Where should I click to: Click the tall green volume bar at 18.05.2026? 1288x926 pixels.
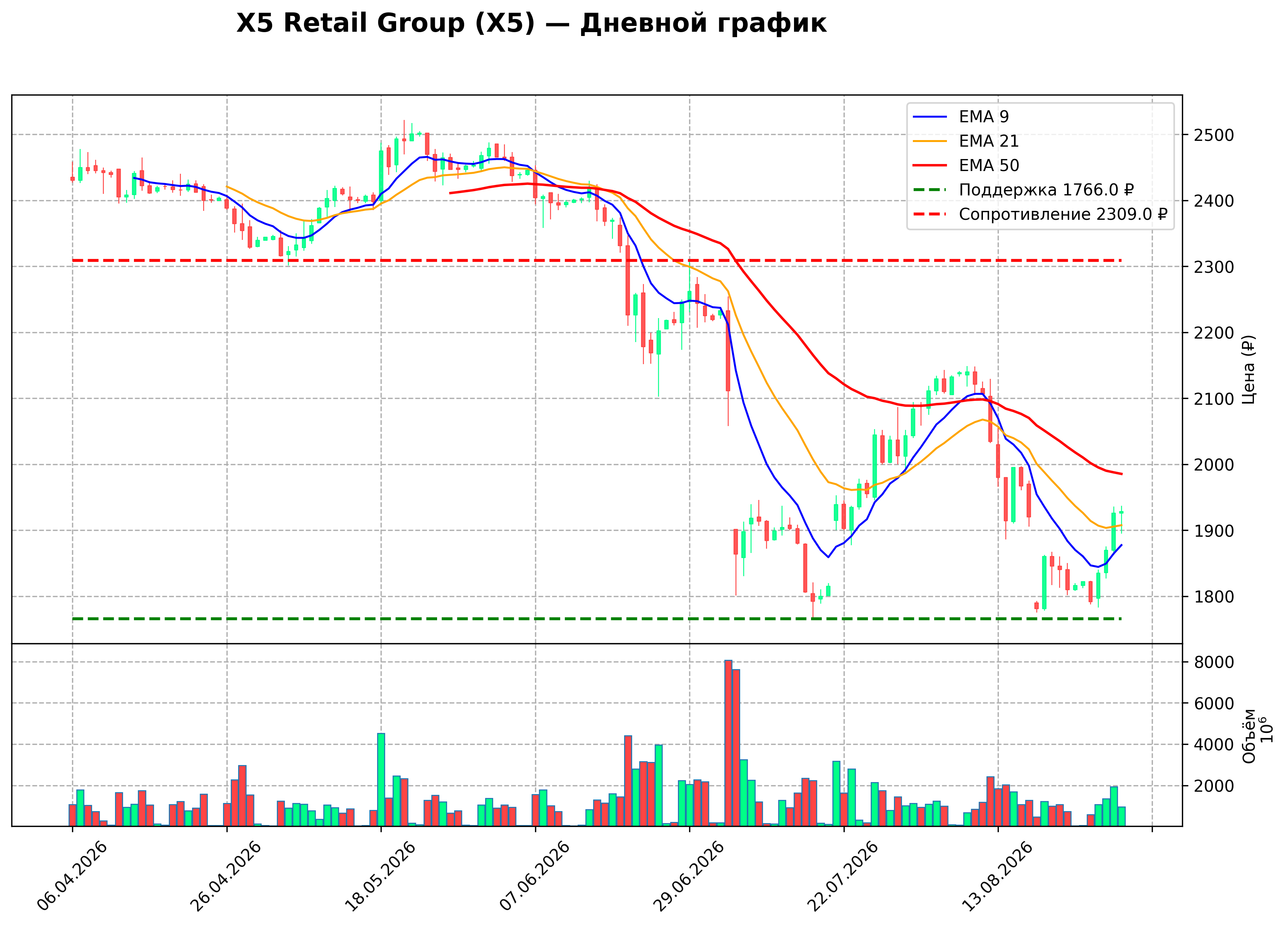(381, 779)
